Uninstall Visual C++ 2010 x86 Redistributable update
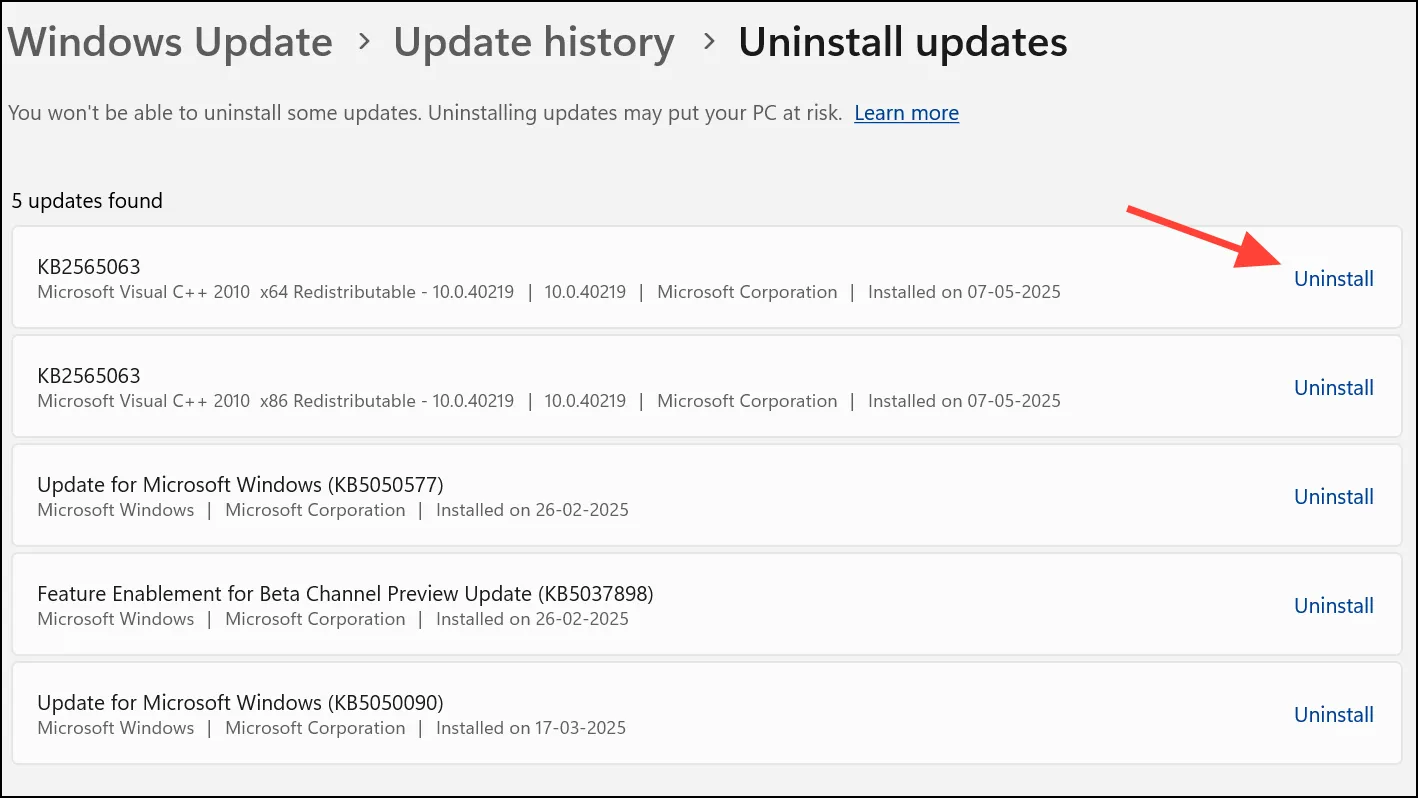The width and height of the screenshot is (1418, 798). tap(1334, 388)
